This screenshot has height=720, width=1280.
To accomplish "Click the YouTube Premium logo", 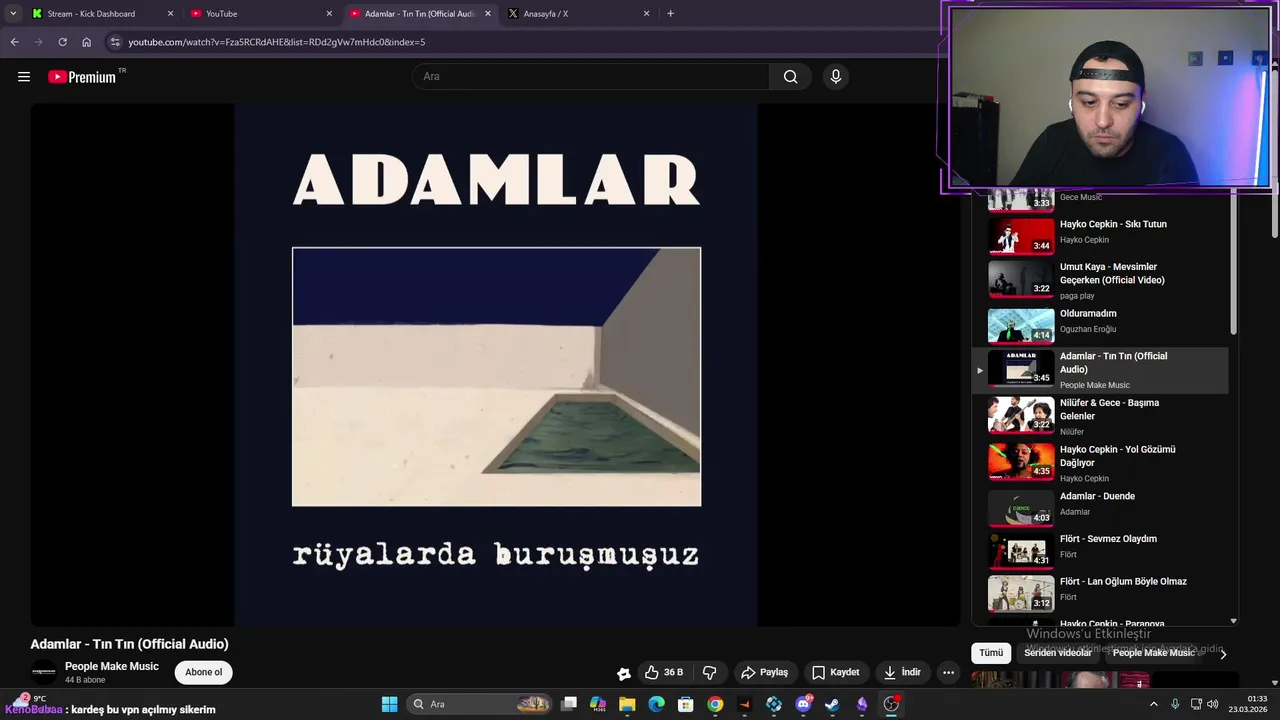I will [82, 77].
